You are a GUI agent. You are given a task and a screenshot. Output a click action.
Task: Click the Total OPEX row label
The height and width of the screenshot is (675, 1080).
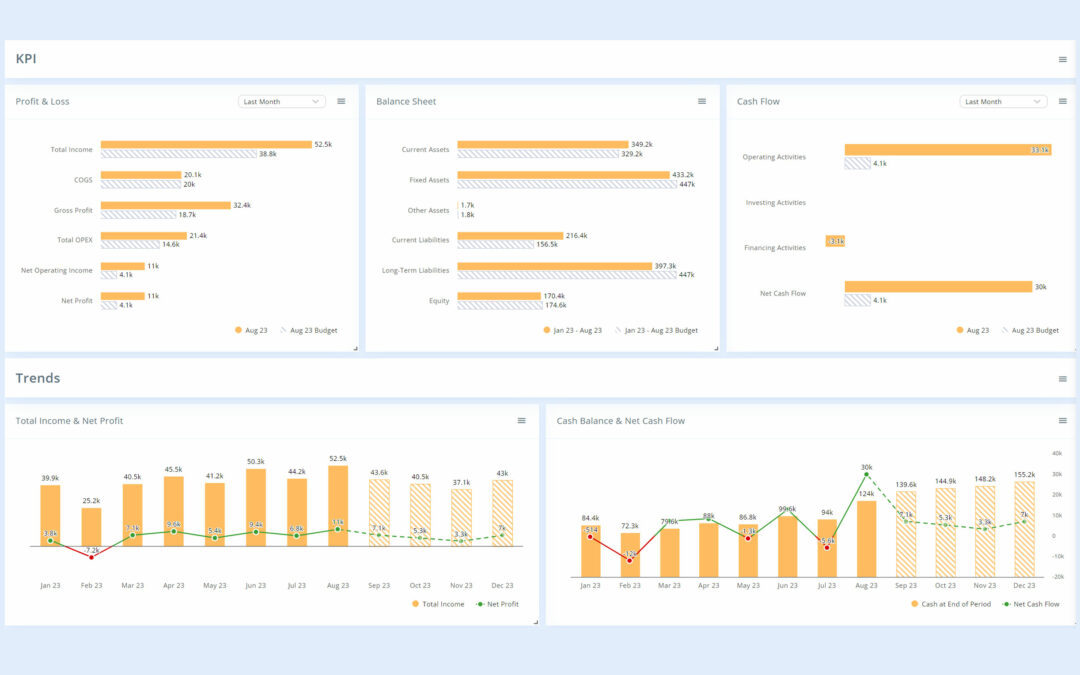pyautogui.click(x=74, y=240)
